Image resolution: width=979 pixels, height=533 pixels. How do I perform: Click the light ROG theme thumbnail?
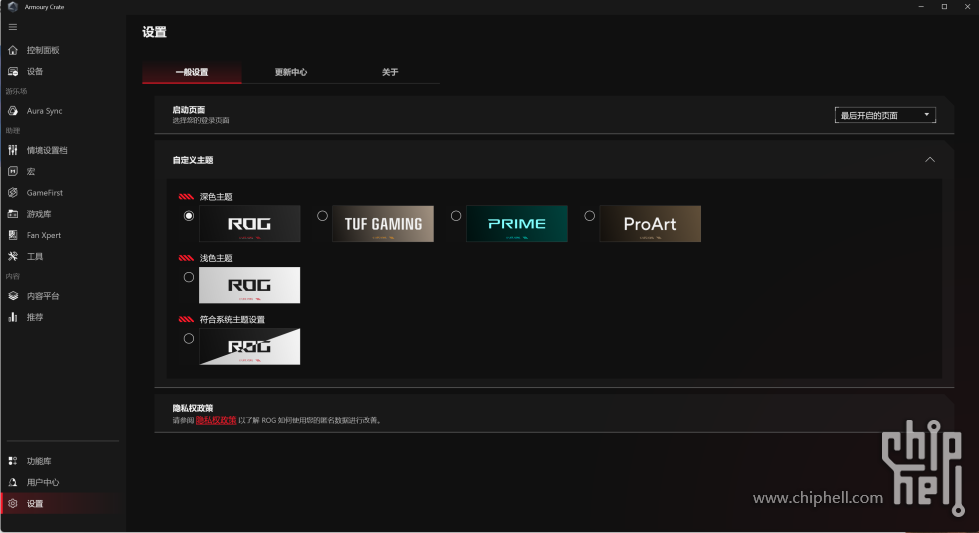250,285
